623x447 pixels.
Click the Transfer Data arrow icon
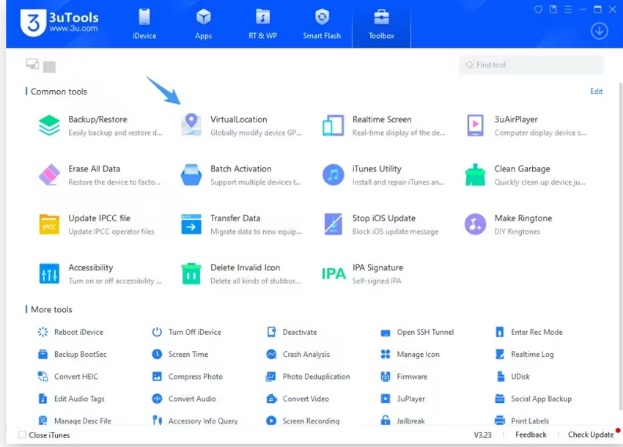[191, 224]
